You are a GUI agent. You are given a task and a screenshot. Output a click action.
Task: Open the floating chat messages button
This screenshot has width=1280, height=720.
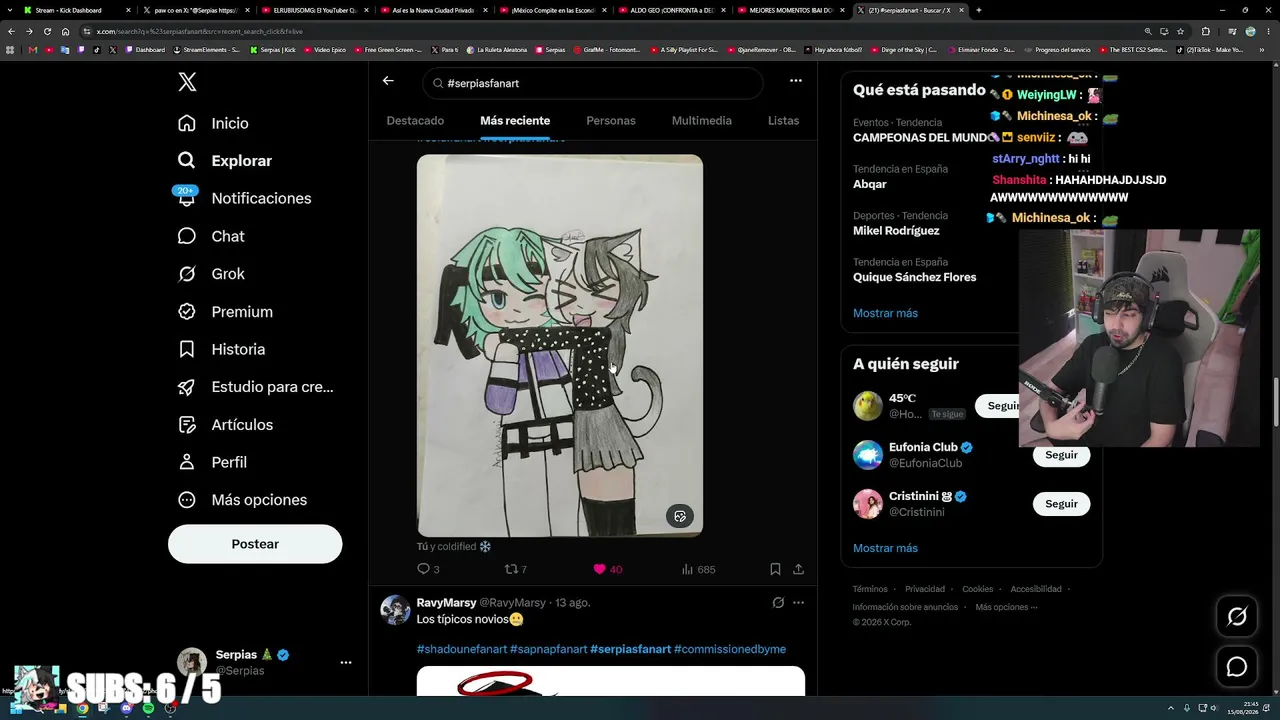(1237, 667)
